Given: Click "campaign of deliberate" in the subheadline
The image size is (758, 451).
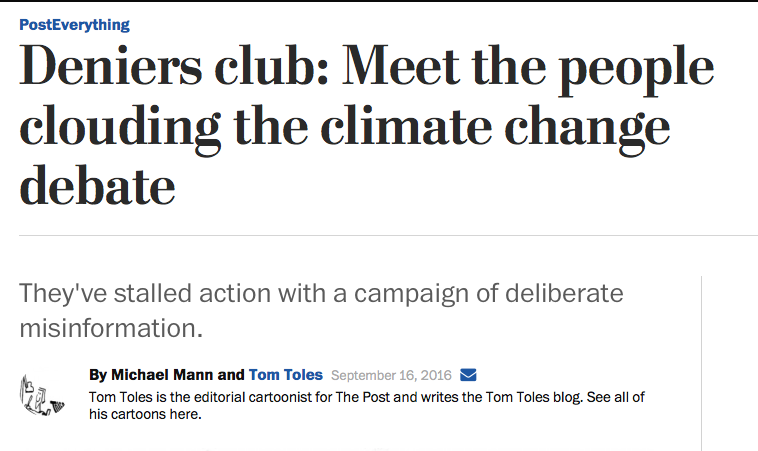Looking at the screenshot, I should 489,294.
